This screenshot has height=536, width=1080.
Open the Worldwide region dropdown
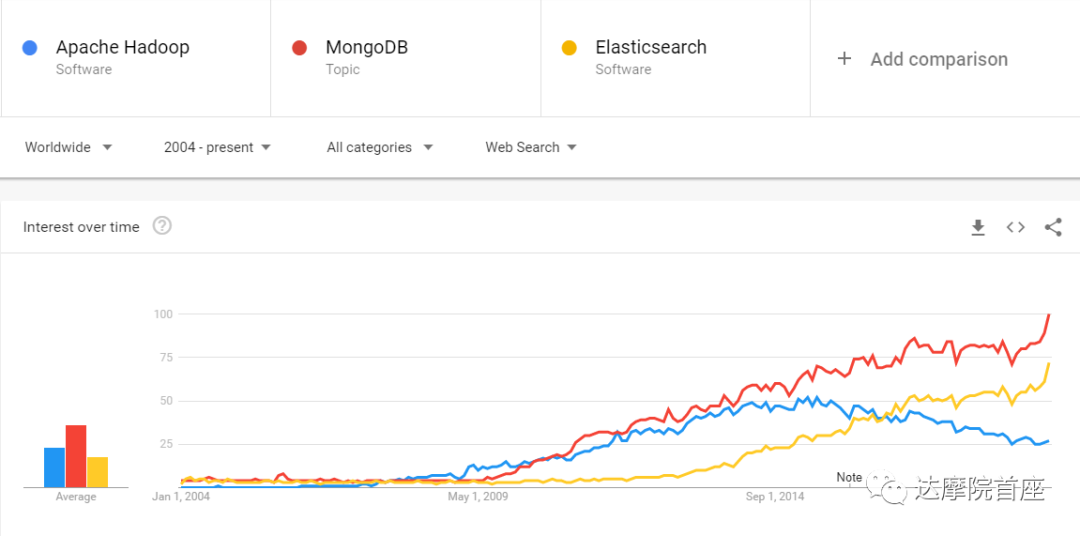click(x=68, y=147)
